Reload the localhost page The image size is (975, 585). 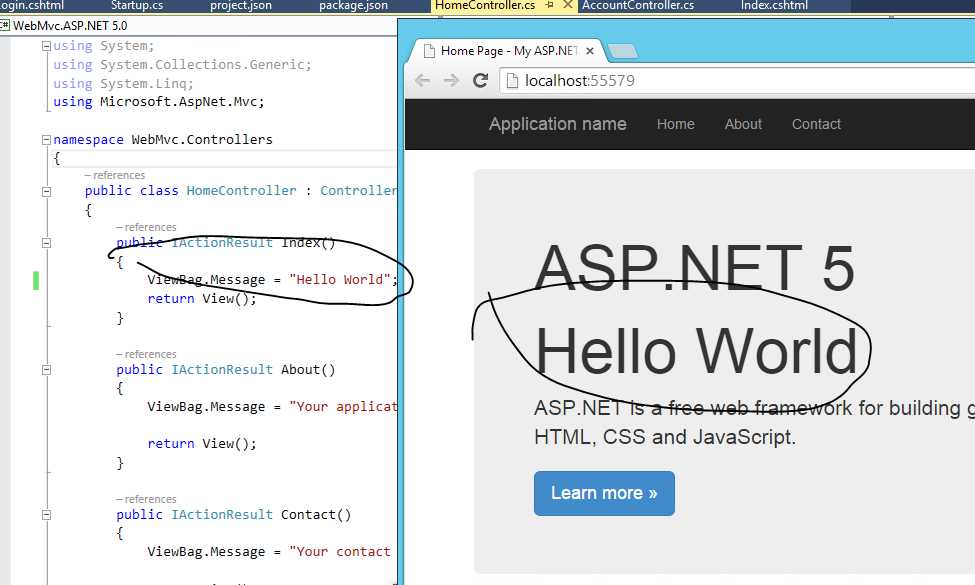click(480, 80)
